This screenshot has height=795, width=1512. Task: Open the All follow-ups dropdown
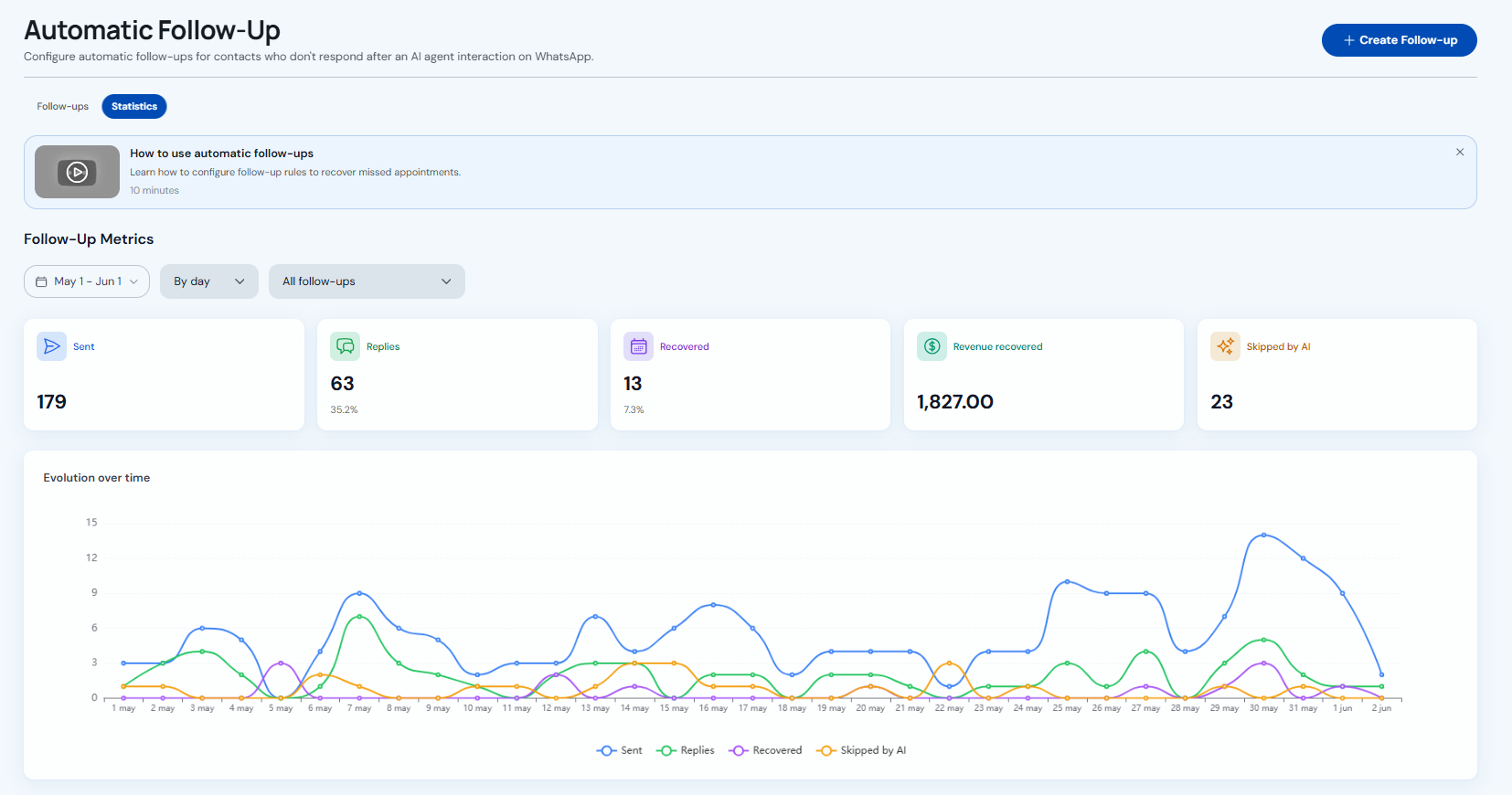(367, 281)
